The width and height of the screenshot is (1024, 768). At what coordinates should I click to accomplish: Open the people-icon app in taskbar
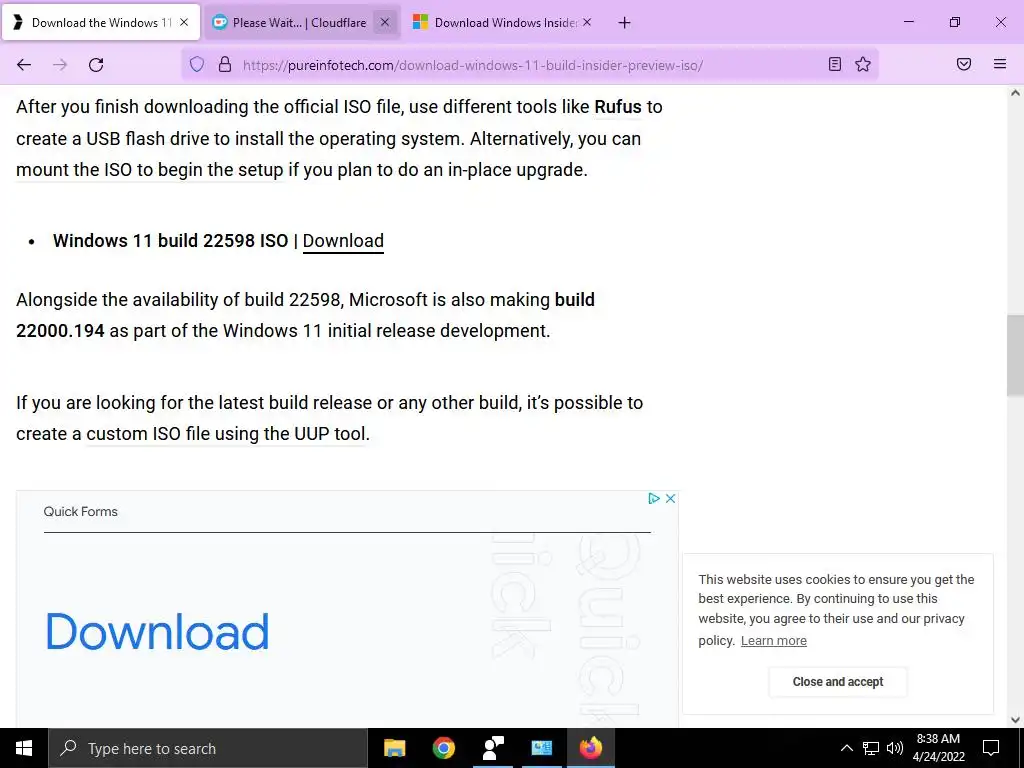(492, 748)
